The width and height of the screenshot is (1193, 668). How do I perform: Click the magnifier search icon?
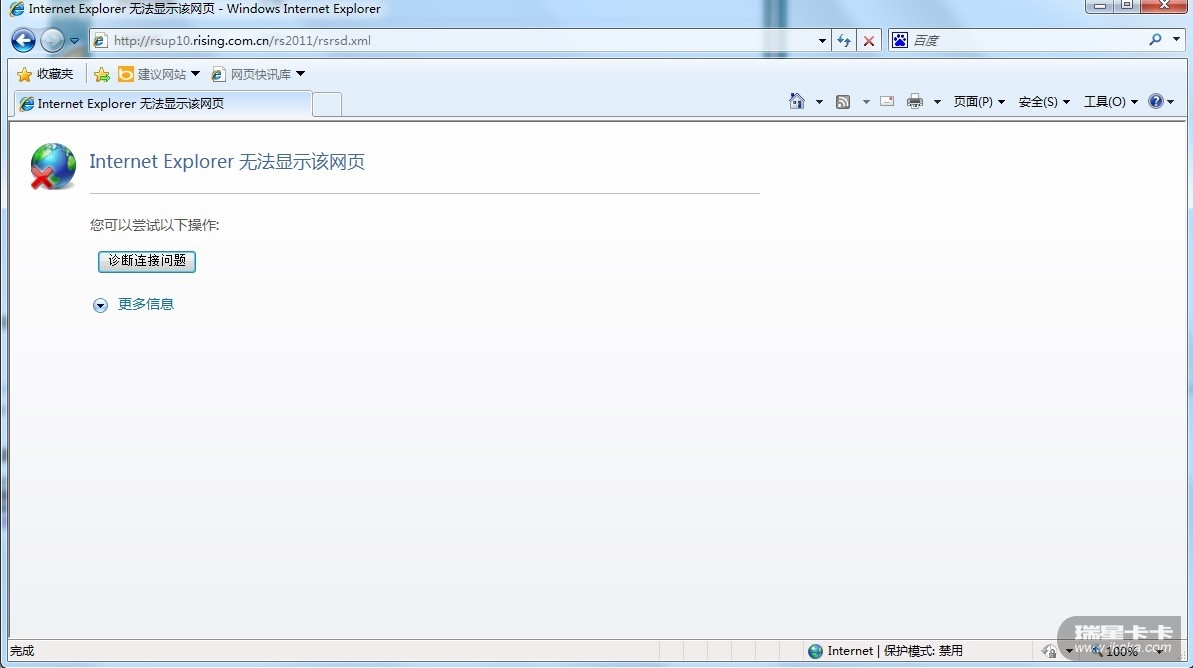point(1156,40)
